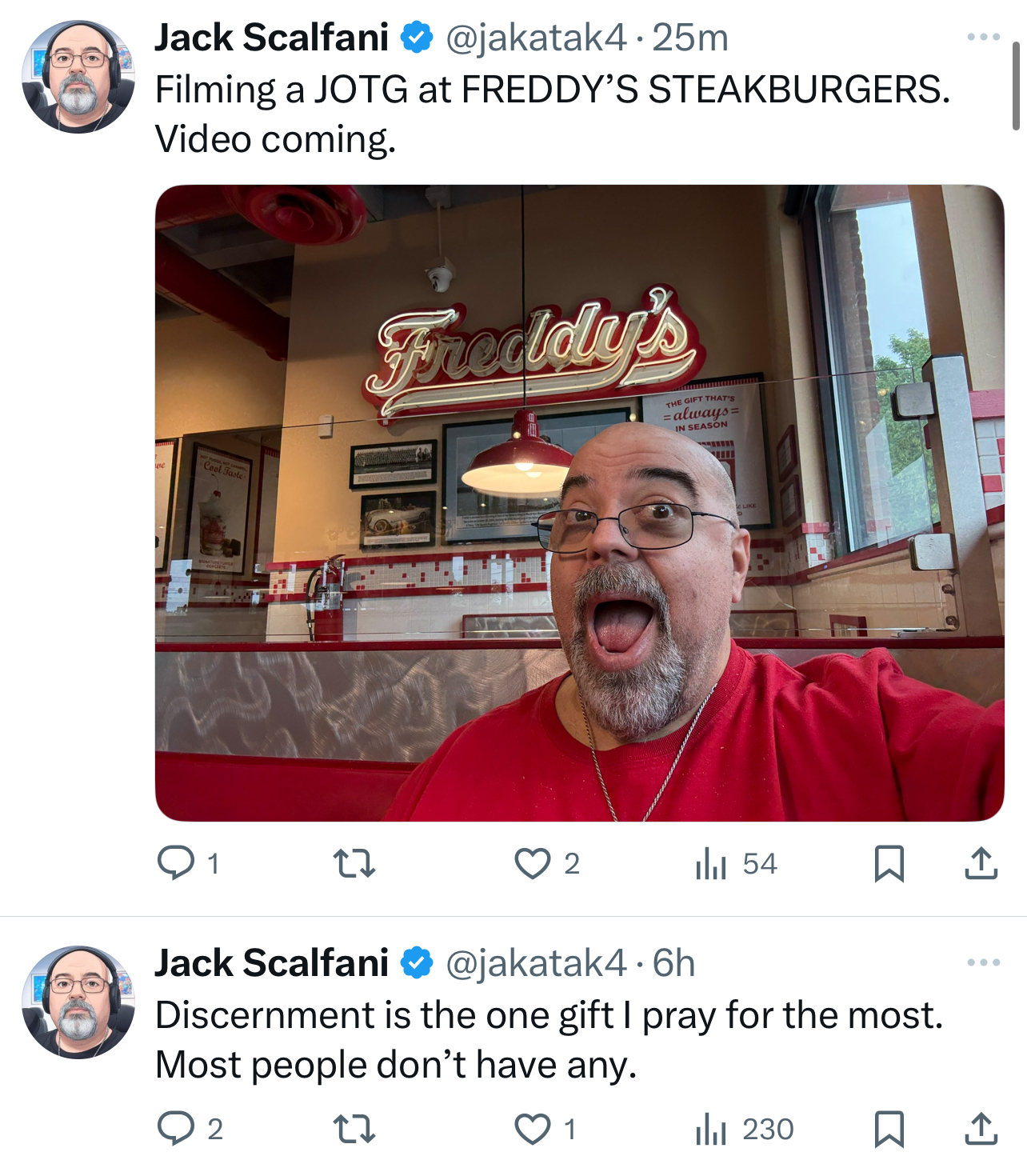
Task: Bookmark the Freddy's Steakburgers tweet
Action: coord(889,864)
